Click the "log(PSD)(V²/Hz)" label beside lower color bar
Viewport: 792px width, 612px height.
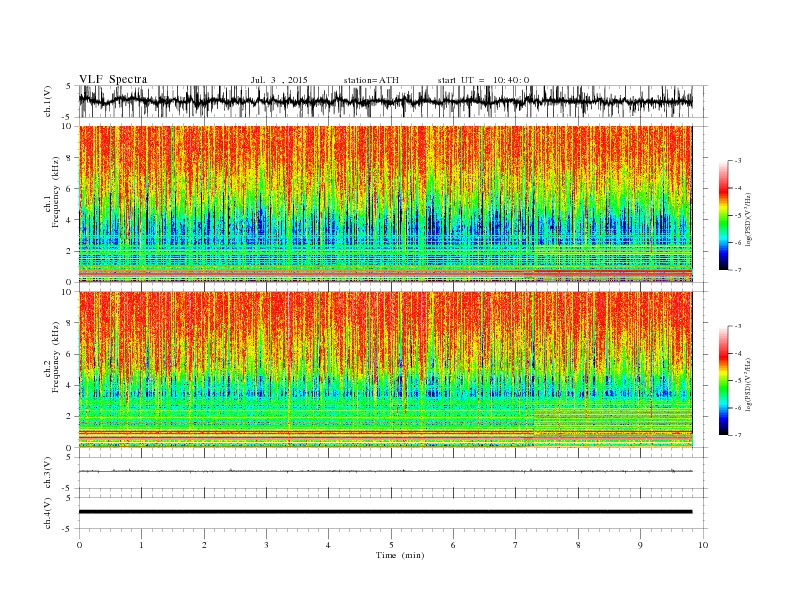(748, 384)
